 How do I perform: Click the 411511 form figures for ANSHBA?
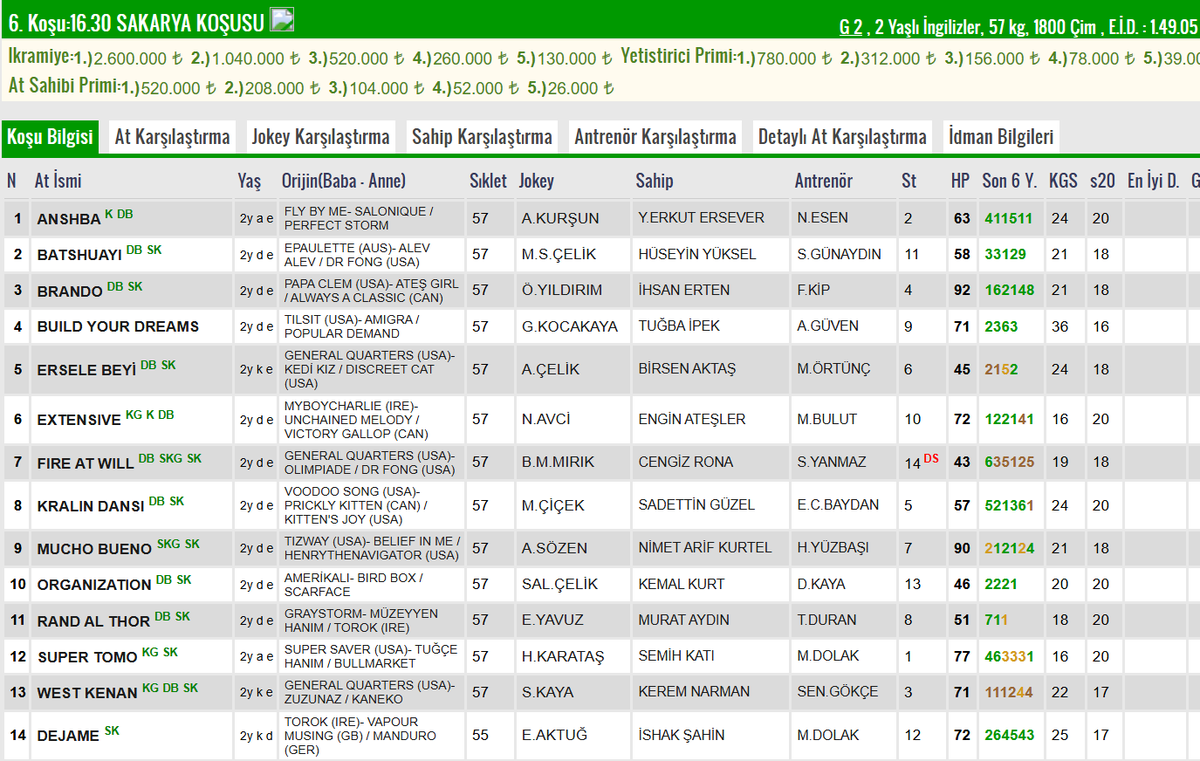(1008, 218)
